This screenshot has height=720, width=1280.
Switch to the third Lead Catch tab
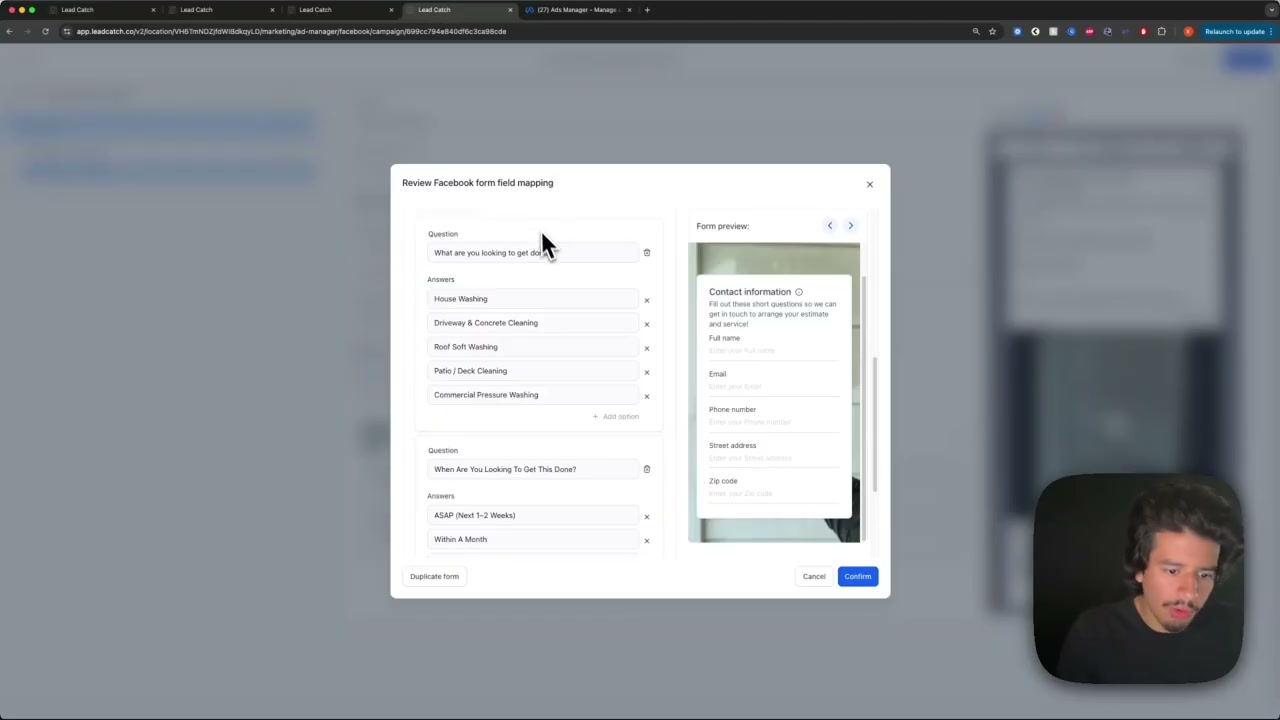pos(339,10)
